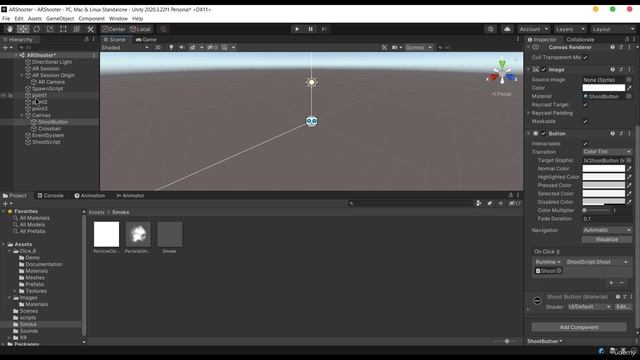Open Pressed Color swatch

(603, 185)
